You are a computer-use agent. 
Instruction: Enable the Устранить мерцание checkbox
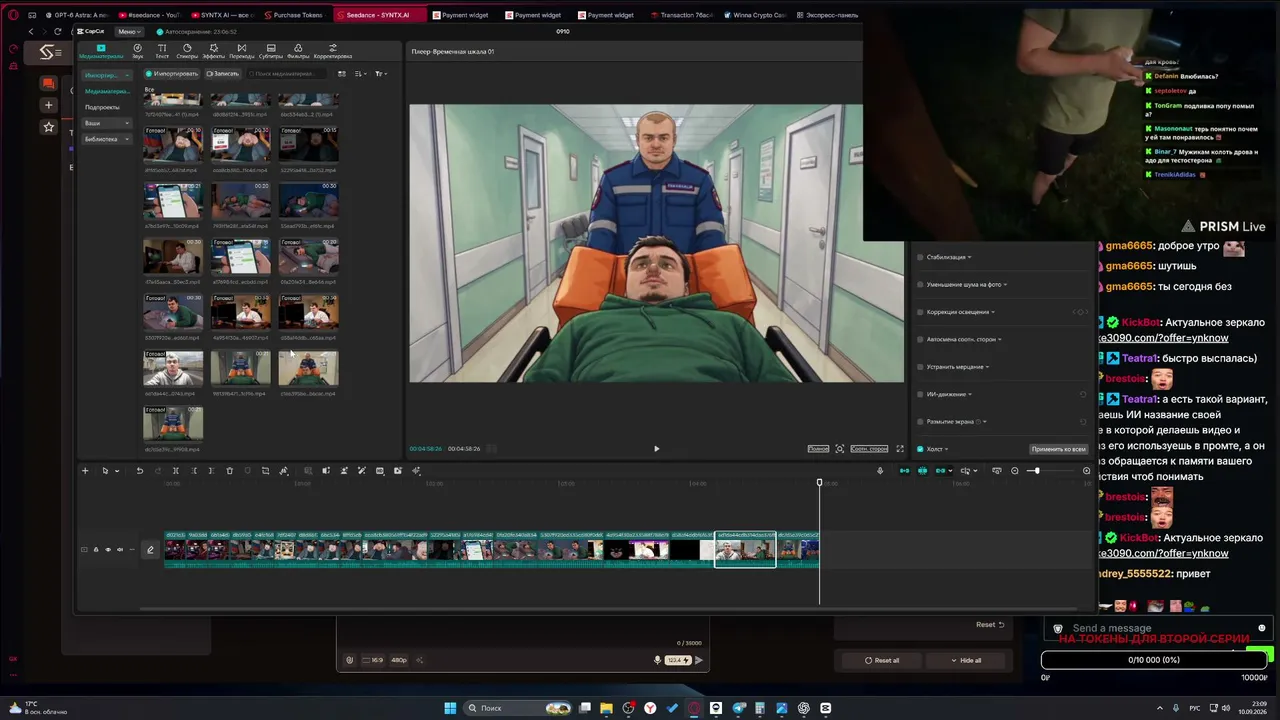920,367
